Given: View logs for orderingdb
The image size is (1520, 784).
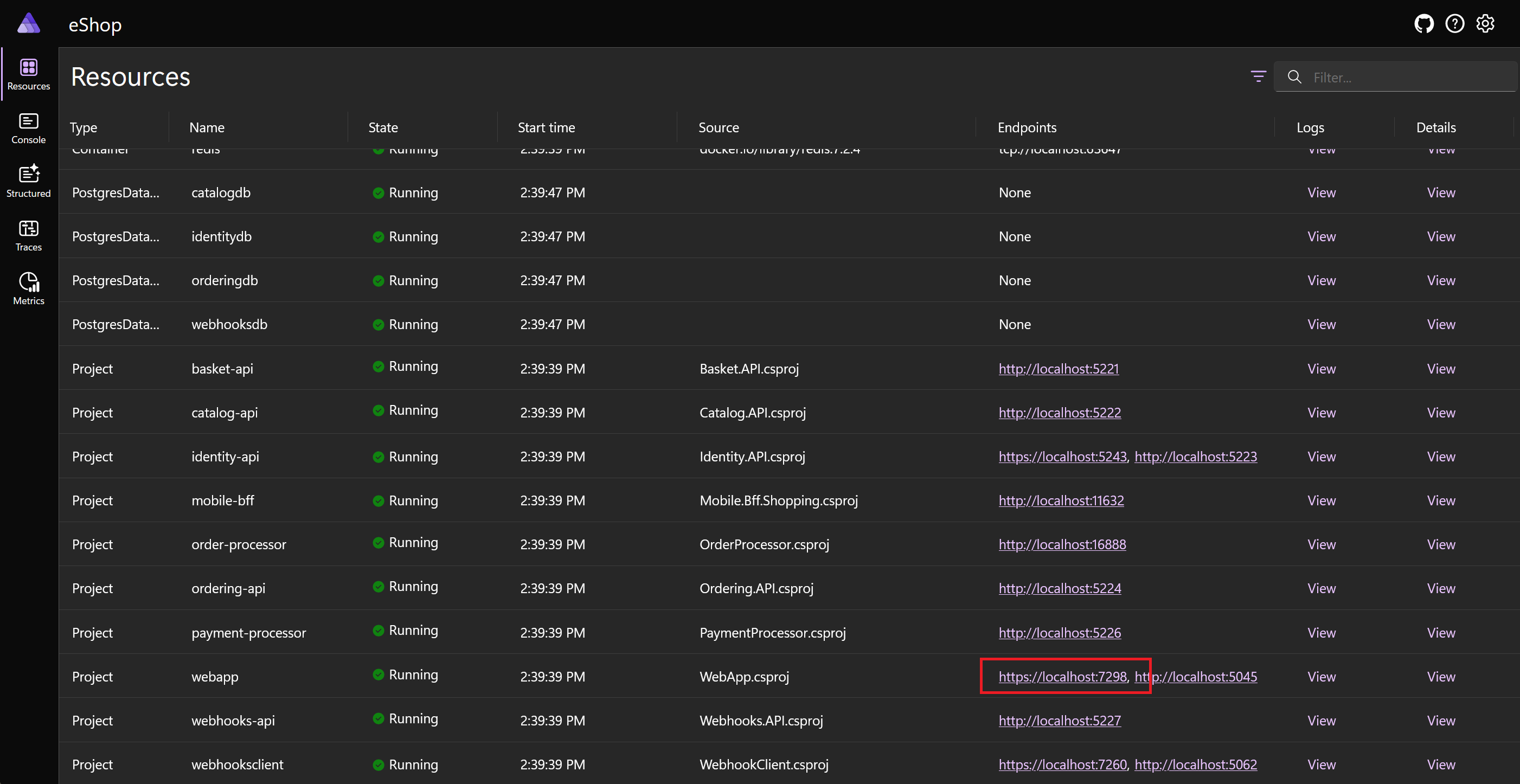Looking at the screenshot, I should pyautogui.click(x=1321, y=280).
